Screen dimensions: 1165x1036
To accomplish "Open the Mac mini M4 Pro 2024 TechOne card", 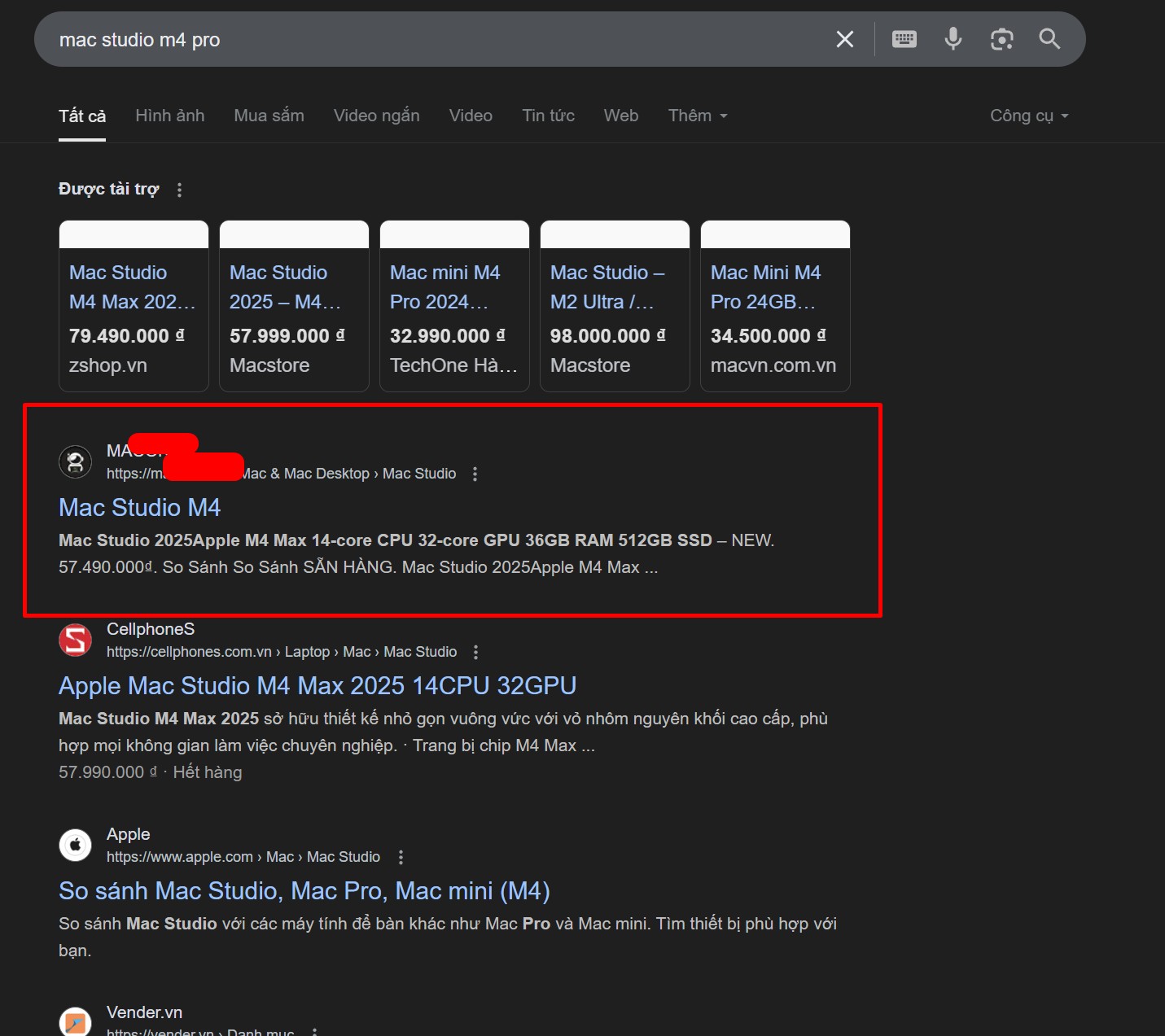I will tap(454, 306).
